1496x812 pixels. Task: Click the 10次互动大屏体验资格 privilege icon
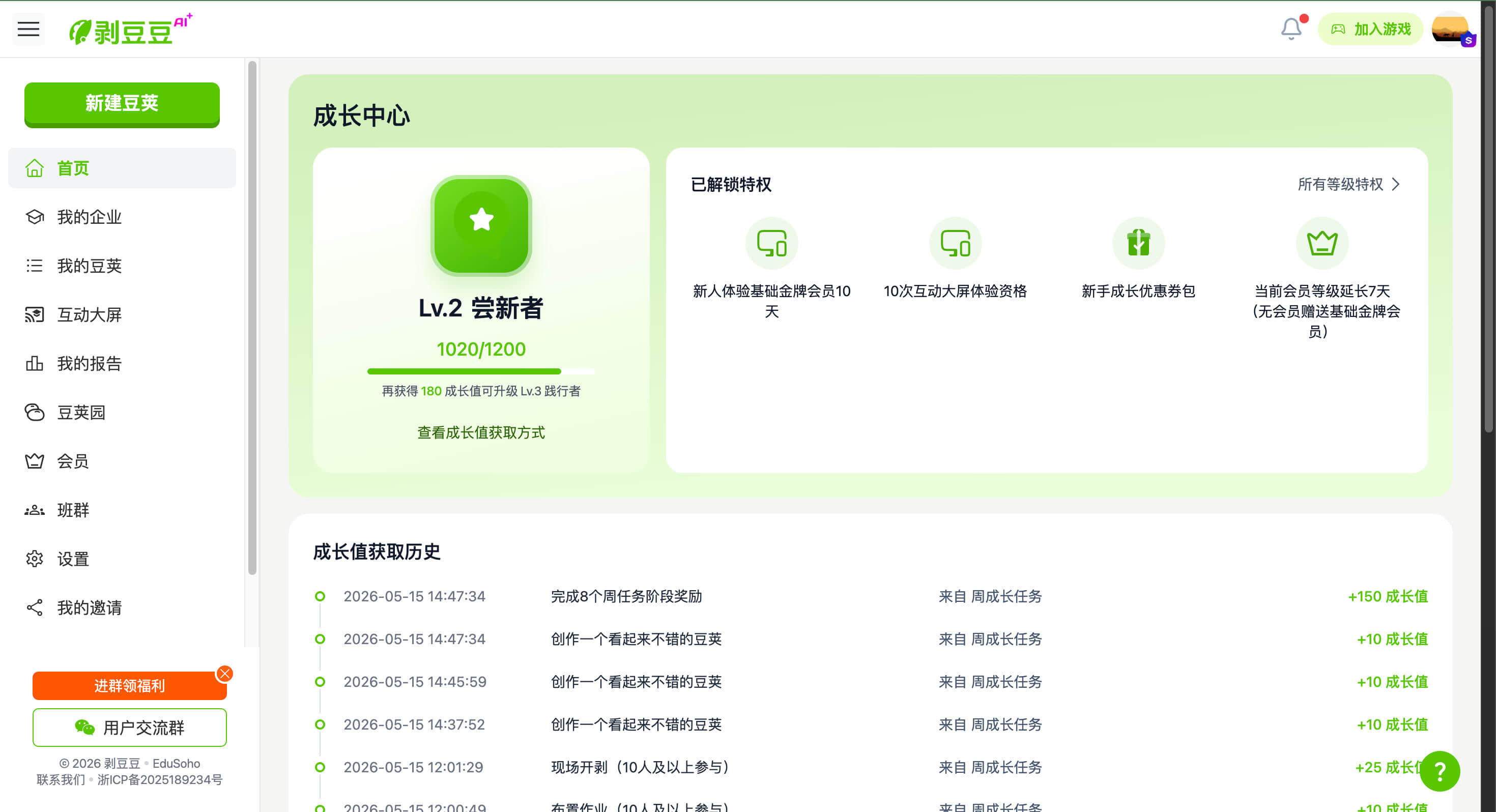tap(955, 243)
